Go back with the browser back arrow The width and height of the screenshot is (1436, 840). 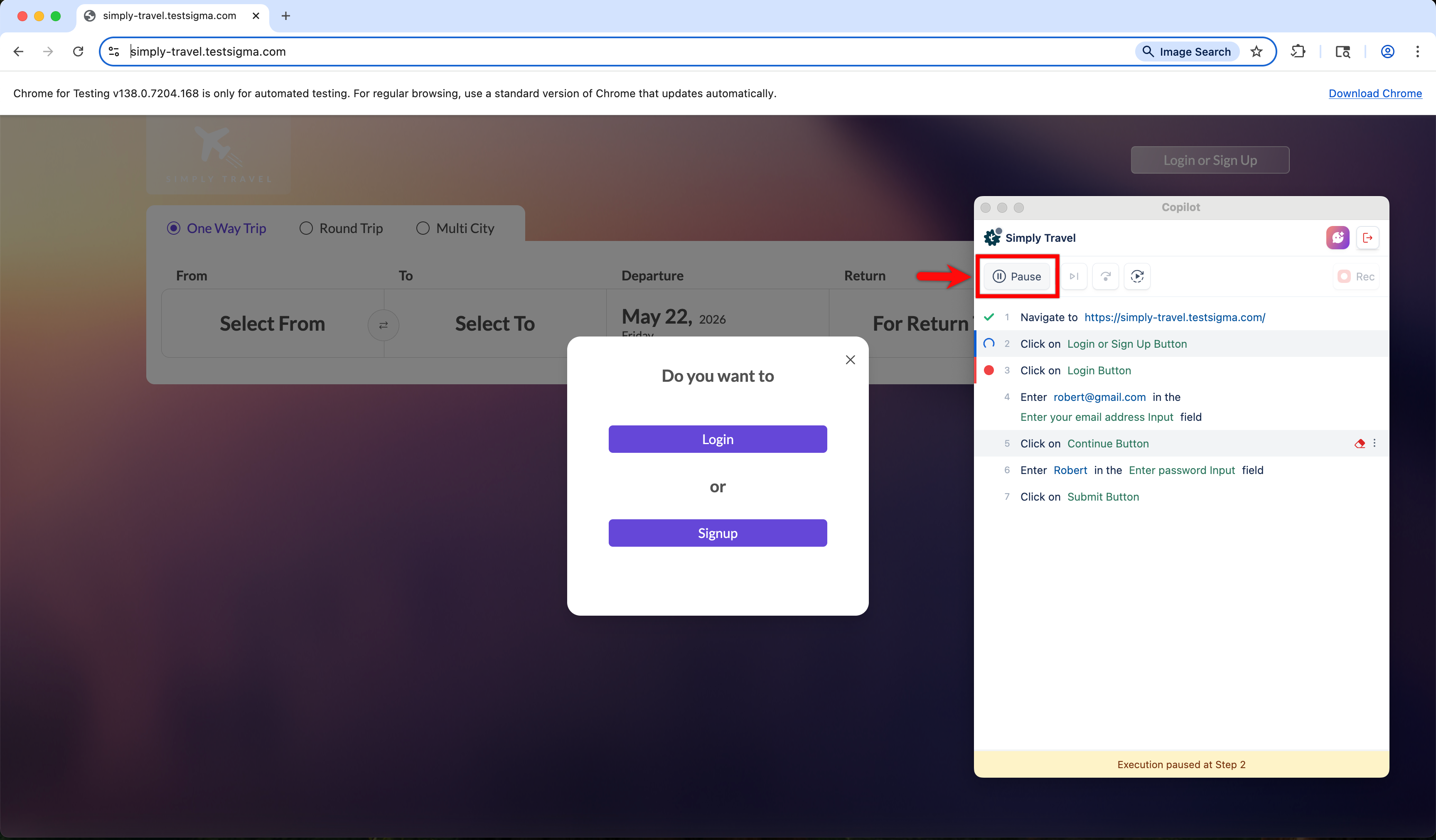coord(18,52)
